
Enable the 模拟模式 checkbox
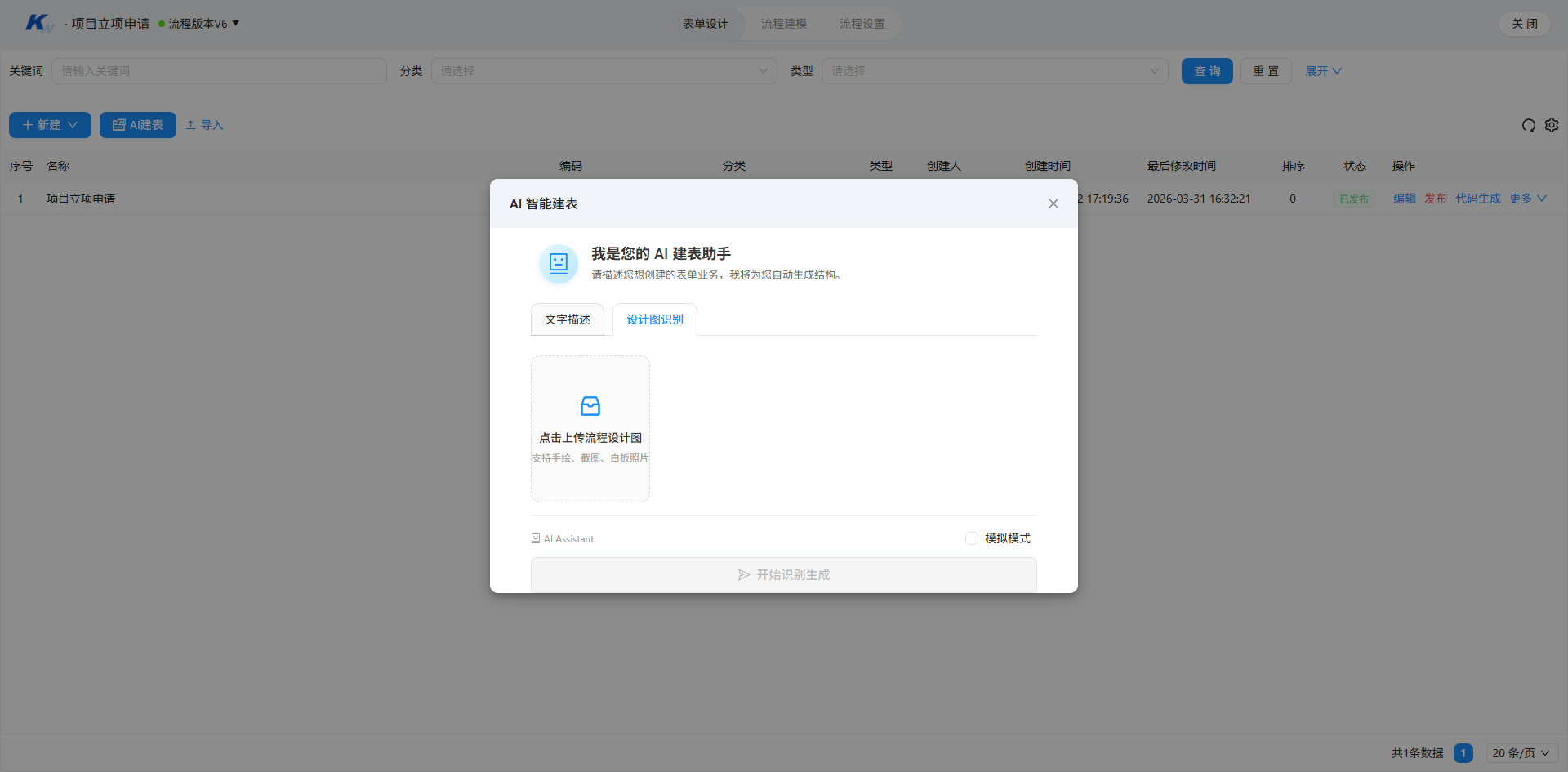(x=972, y=538)
